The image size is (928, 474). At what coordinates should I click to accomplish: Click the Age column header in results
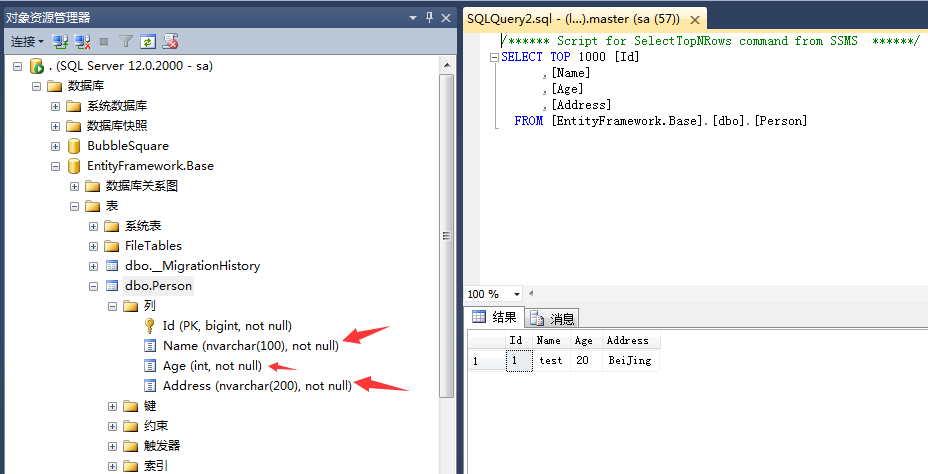584,340
